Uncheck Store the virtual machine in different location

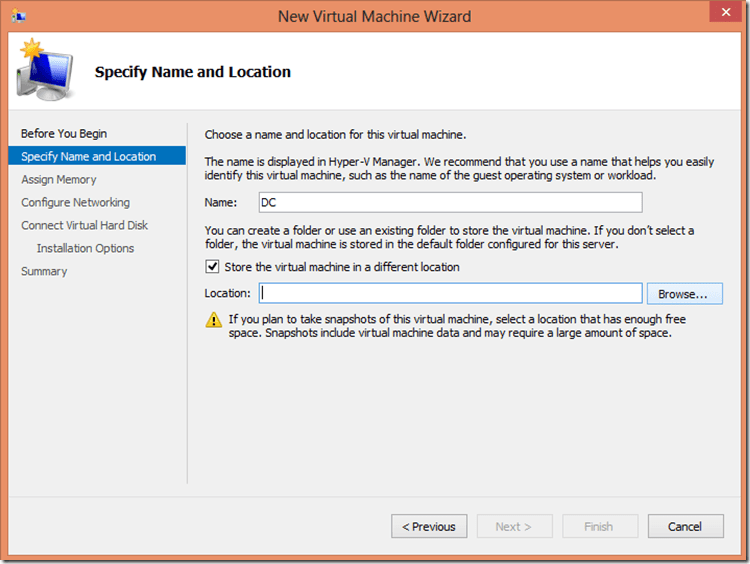212,267
